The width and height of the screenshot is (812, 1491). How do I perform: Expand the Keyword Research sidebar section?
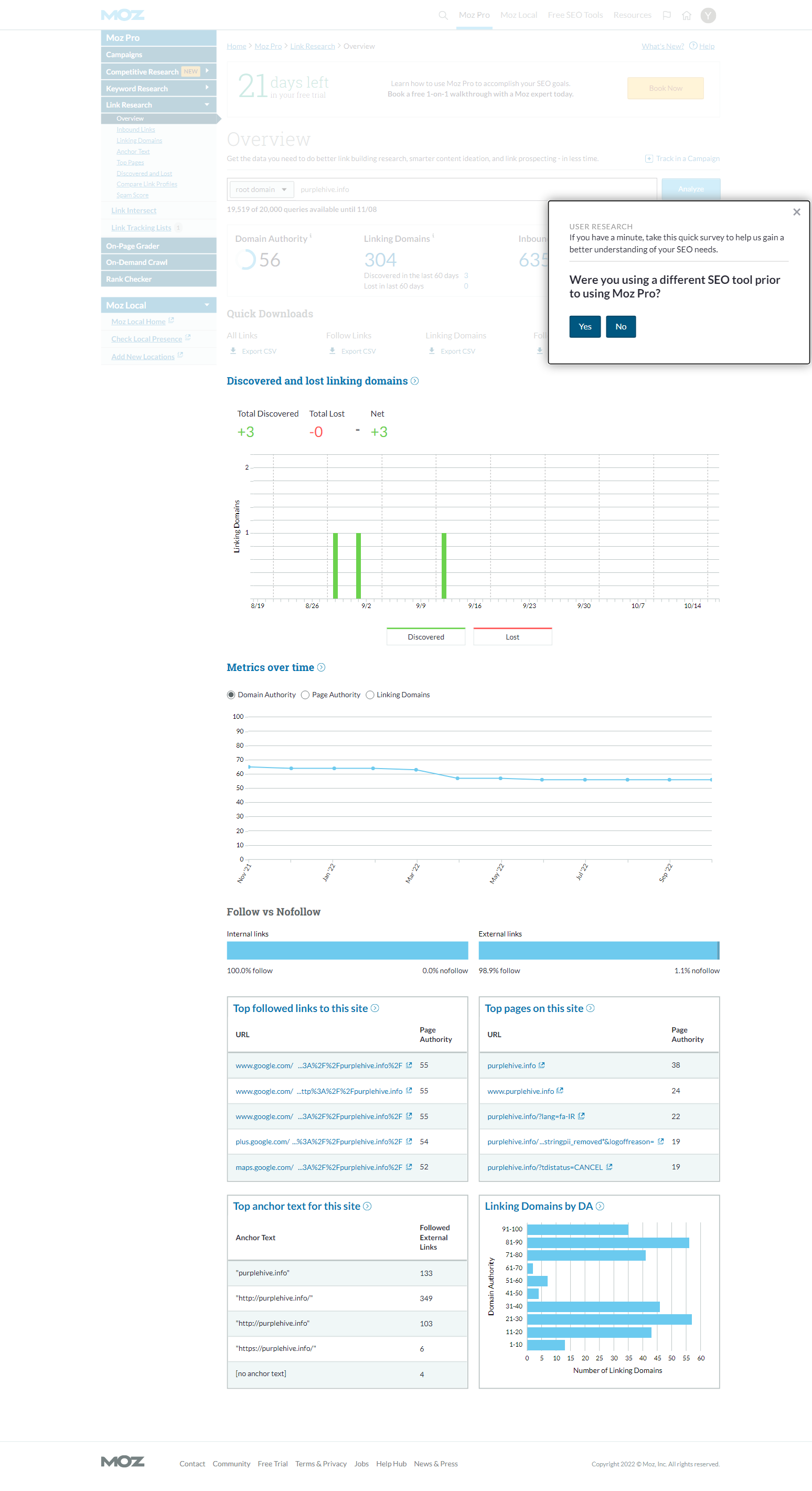tap(158, 88)
